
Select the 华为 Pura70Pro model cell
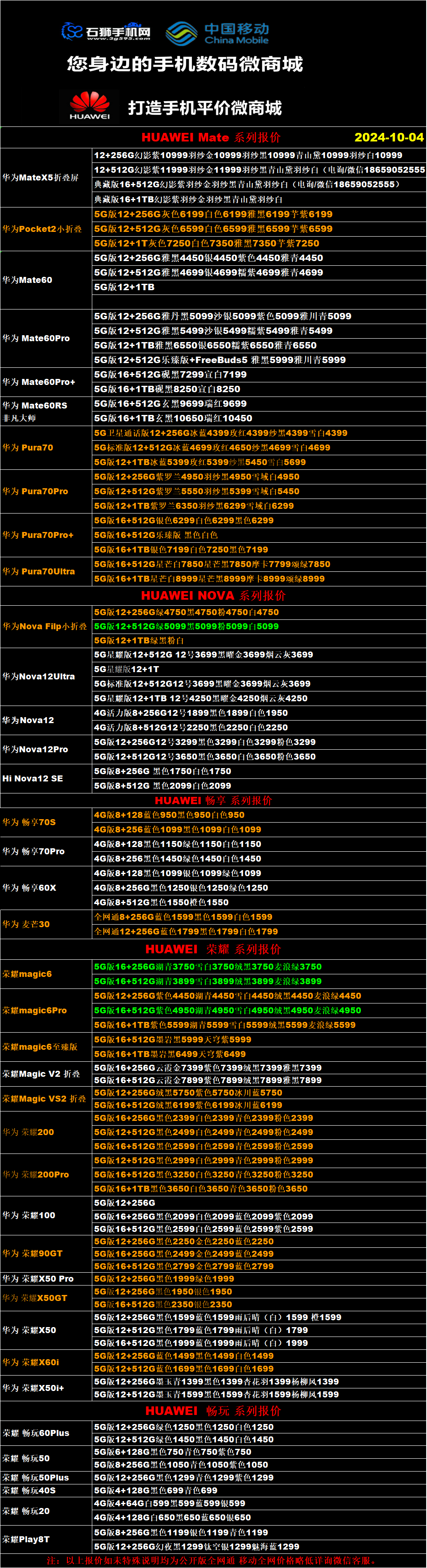pyautogui.click(x=46, y=492)
